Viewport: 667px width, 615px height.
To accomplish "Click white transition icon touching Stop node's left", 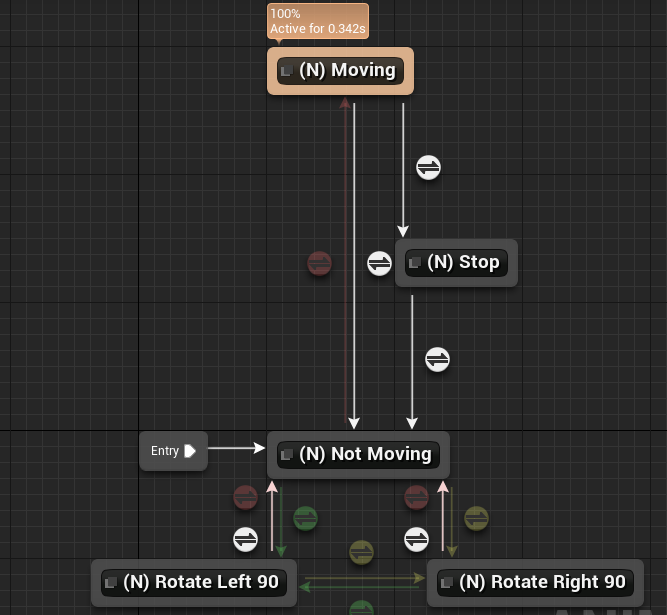I will pyautogui.click(x=379, y=263).
